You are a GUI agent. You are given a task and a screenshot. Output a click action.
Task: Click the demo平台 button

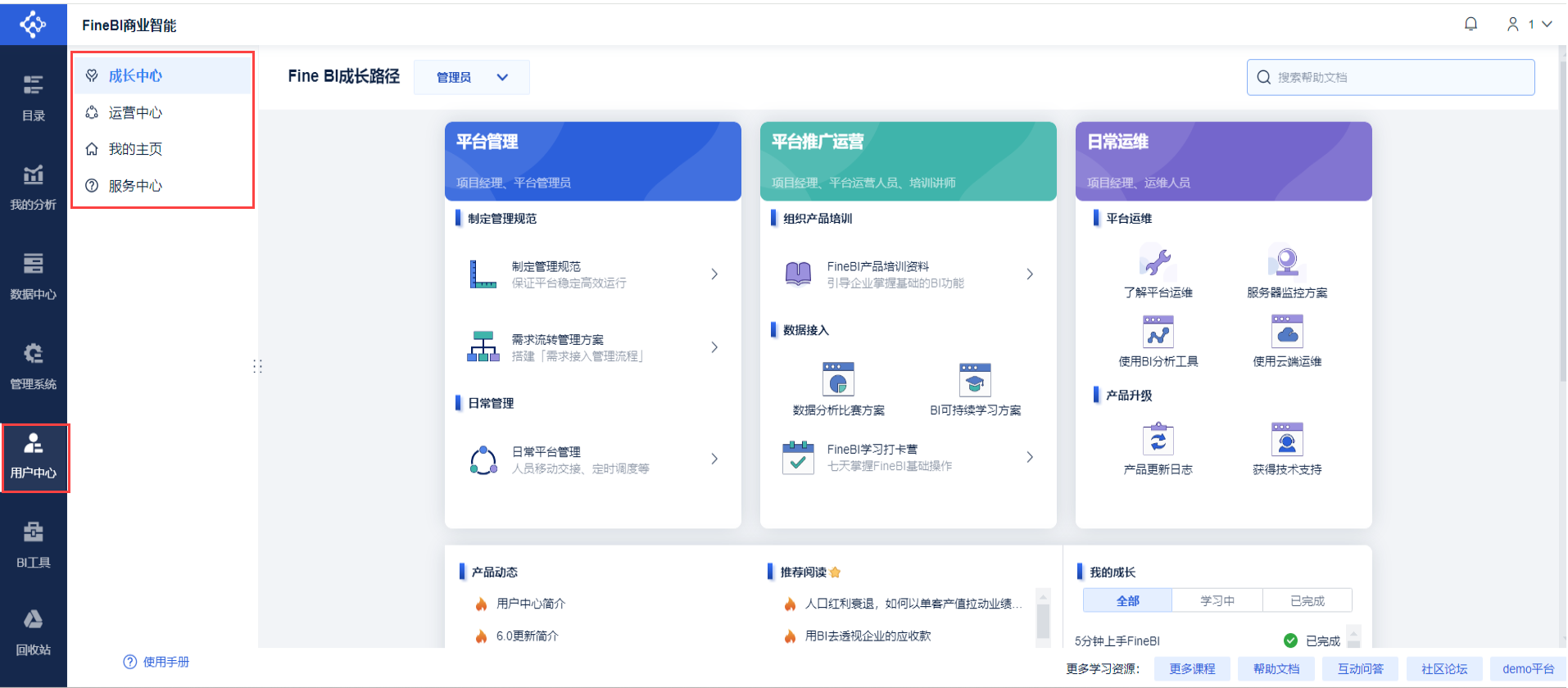[1529, 669]
